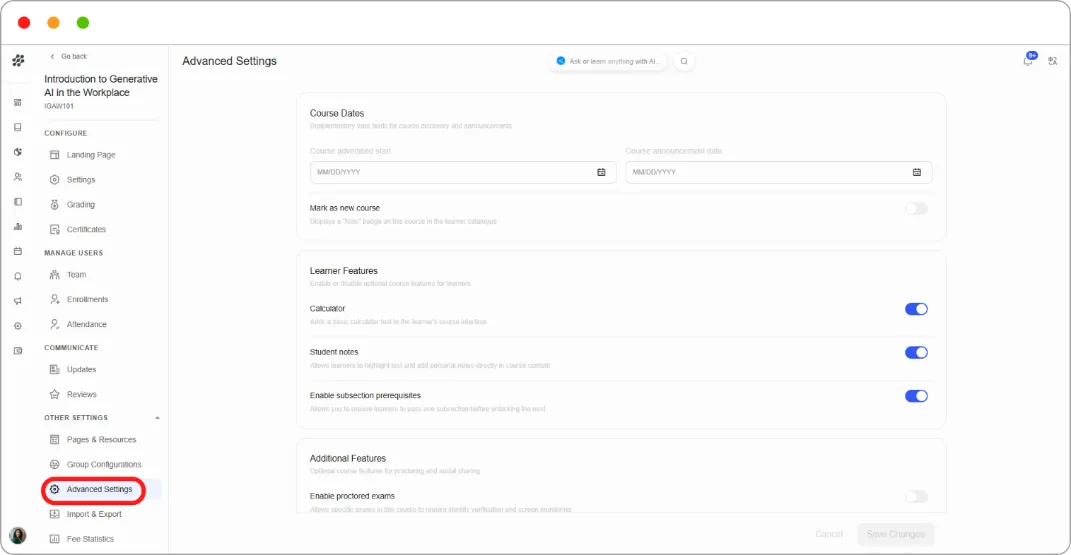Turn on Enable proctored exams
1071x555 pixels.
(x=916, y=497)
